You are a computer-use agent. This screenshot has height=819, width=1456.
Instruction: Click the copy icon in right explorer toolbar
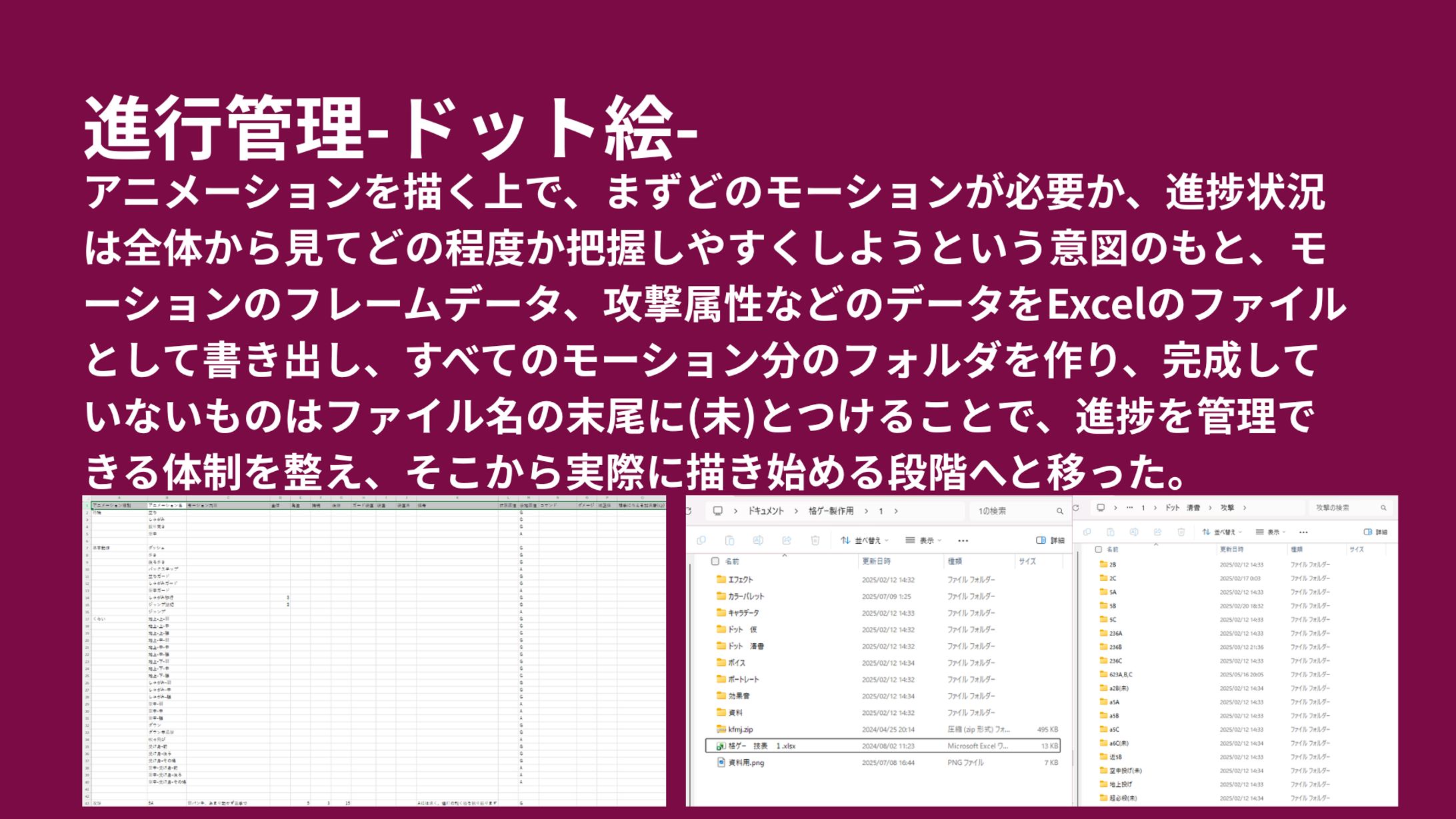(x=1087, y=532)
